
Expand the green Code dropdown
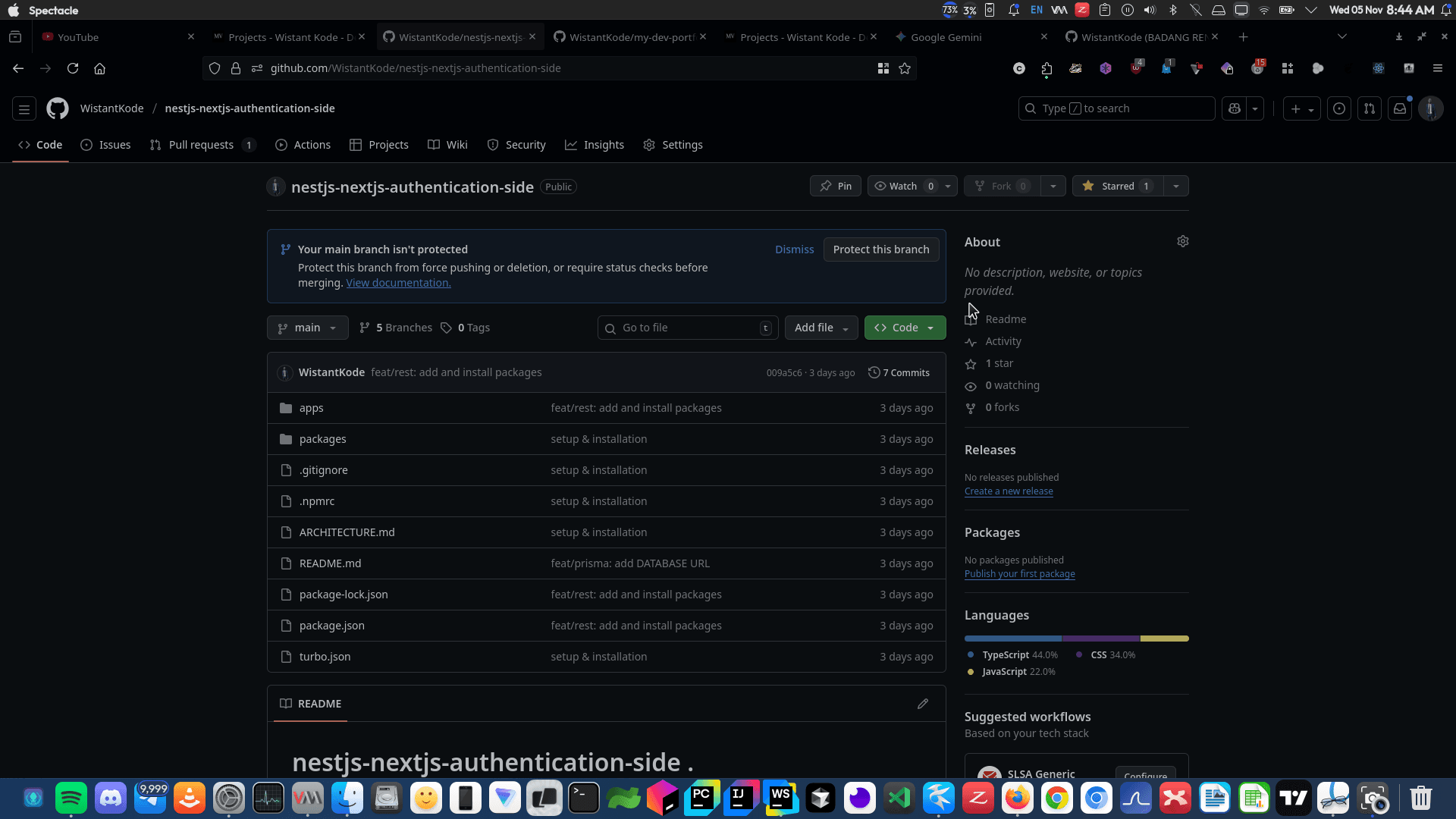(x=905, y=328)
